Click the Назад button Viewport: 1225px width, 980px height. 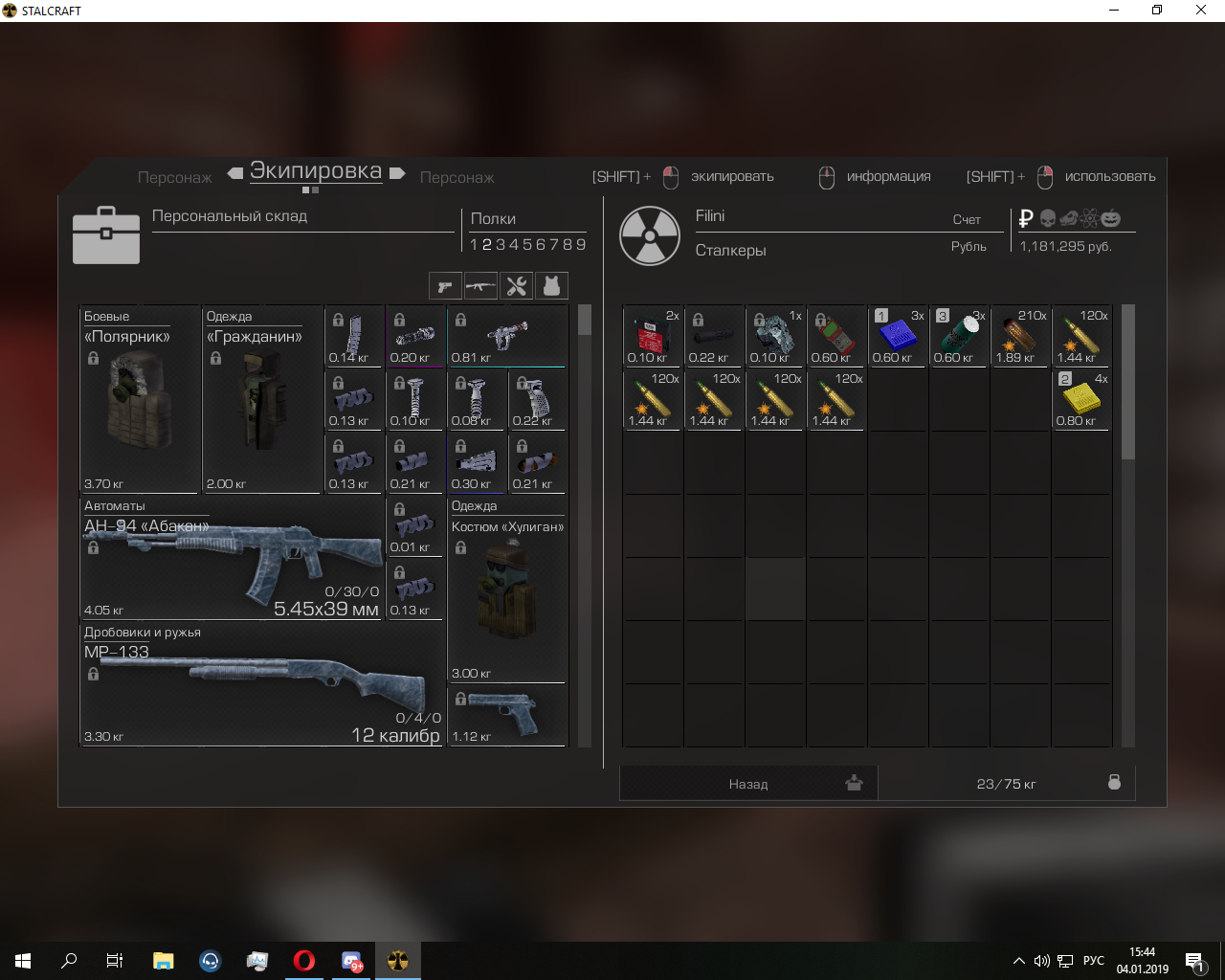748,783
